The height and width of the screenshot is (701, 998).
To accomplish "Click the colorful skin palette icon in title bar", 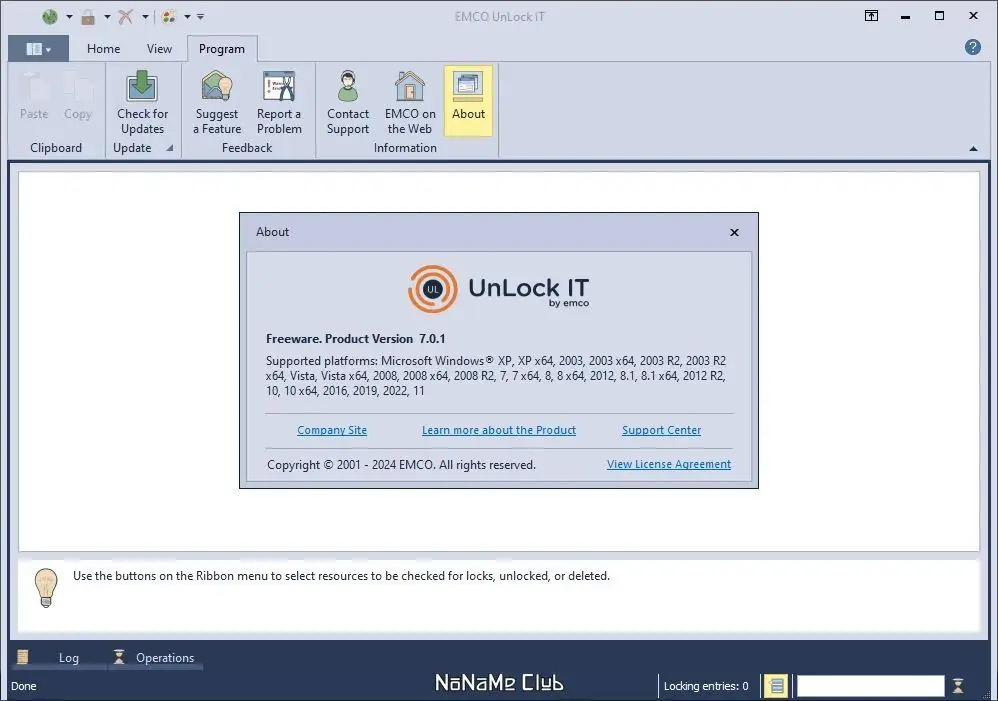I will (x=169, y=17).
